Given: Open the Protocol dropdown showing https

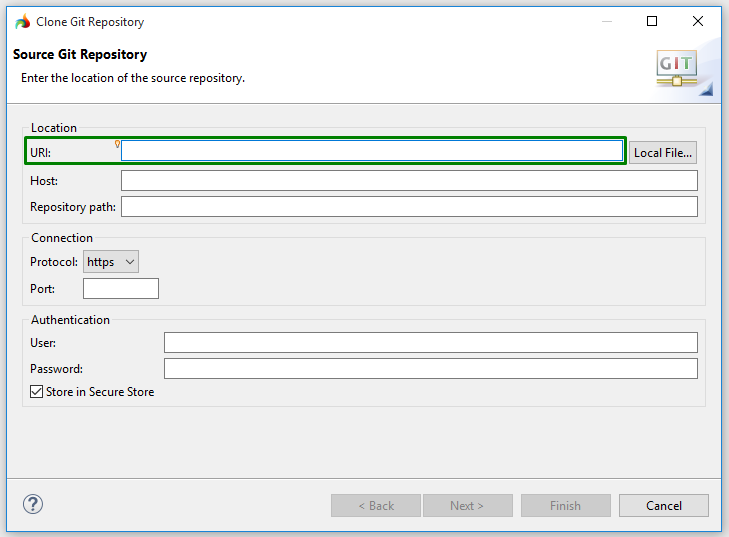Looking at the screenshot, I should point(110,262).
